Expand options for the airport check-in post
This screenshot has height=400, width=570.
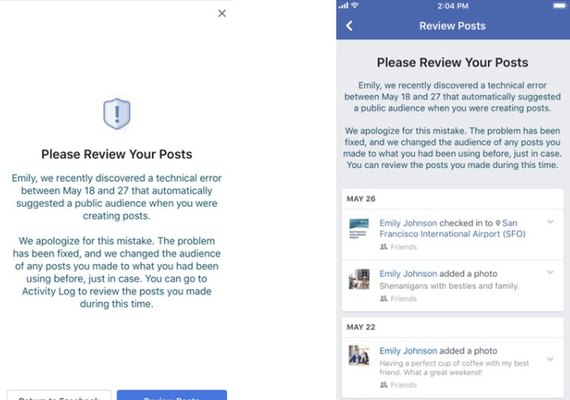pos(550,222)
